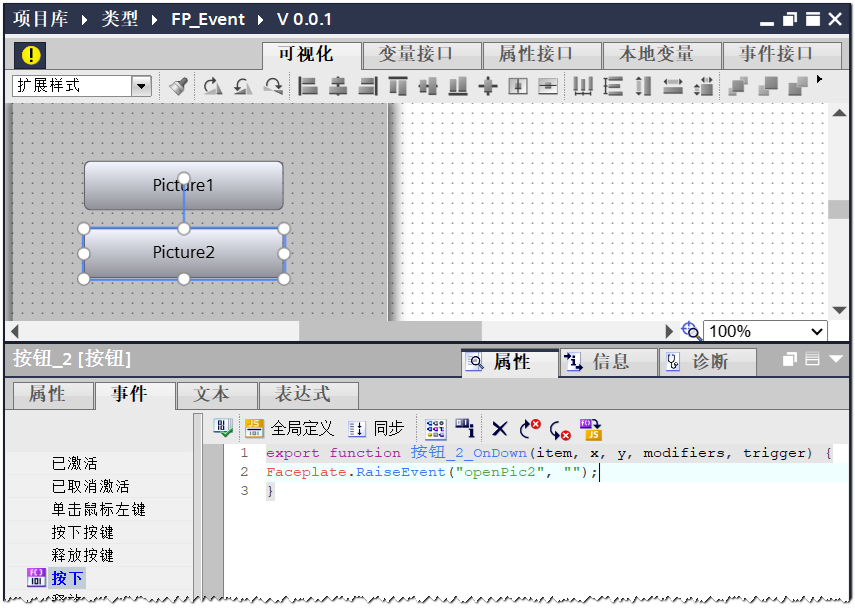
Task: Select the Picture1 button on canvas
Action: point(183,185)
